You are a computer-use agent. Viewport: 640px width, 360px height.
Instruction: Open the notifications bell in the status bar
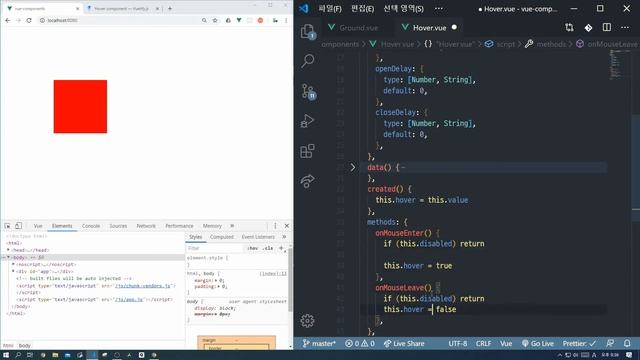coord(627,344)
